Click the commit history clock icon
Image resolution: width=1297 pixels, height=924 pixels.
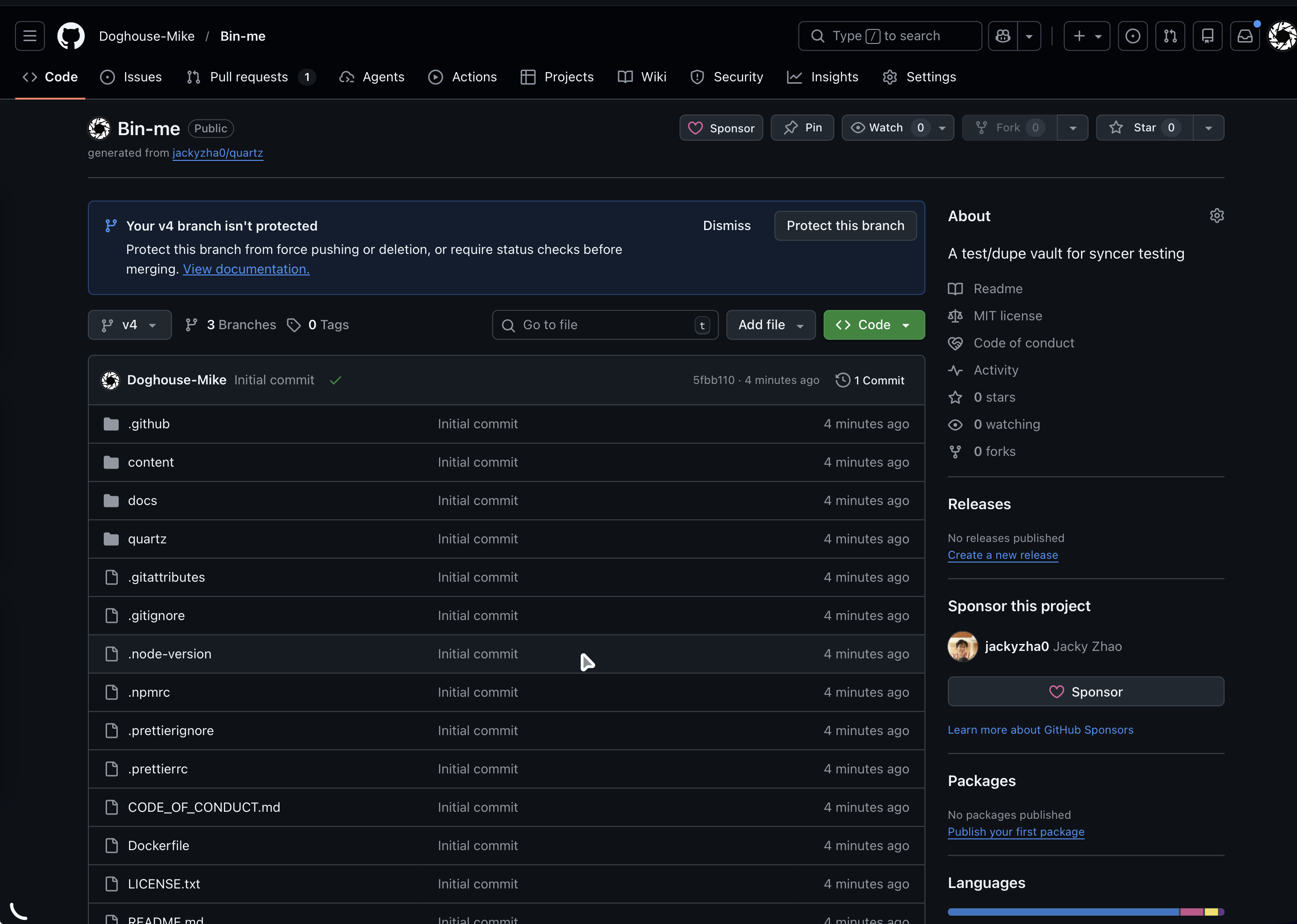[x=843, y=380]
